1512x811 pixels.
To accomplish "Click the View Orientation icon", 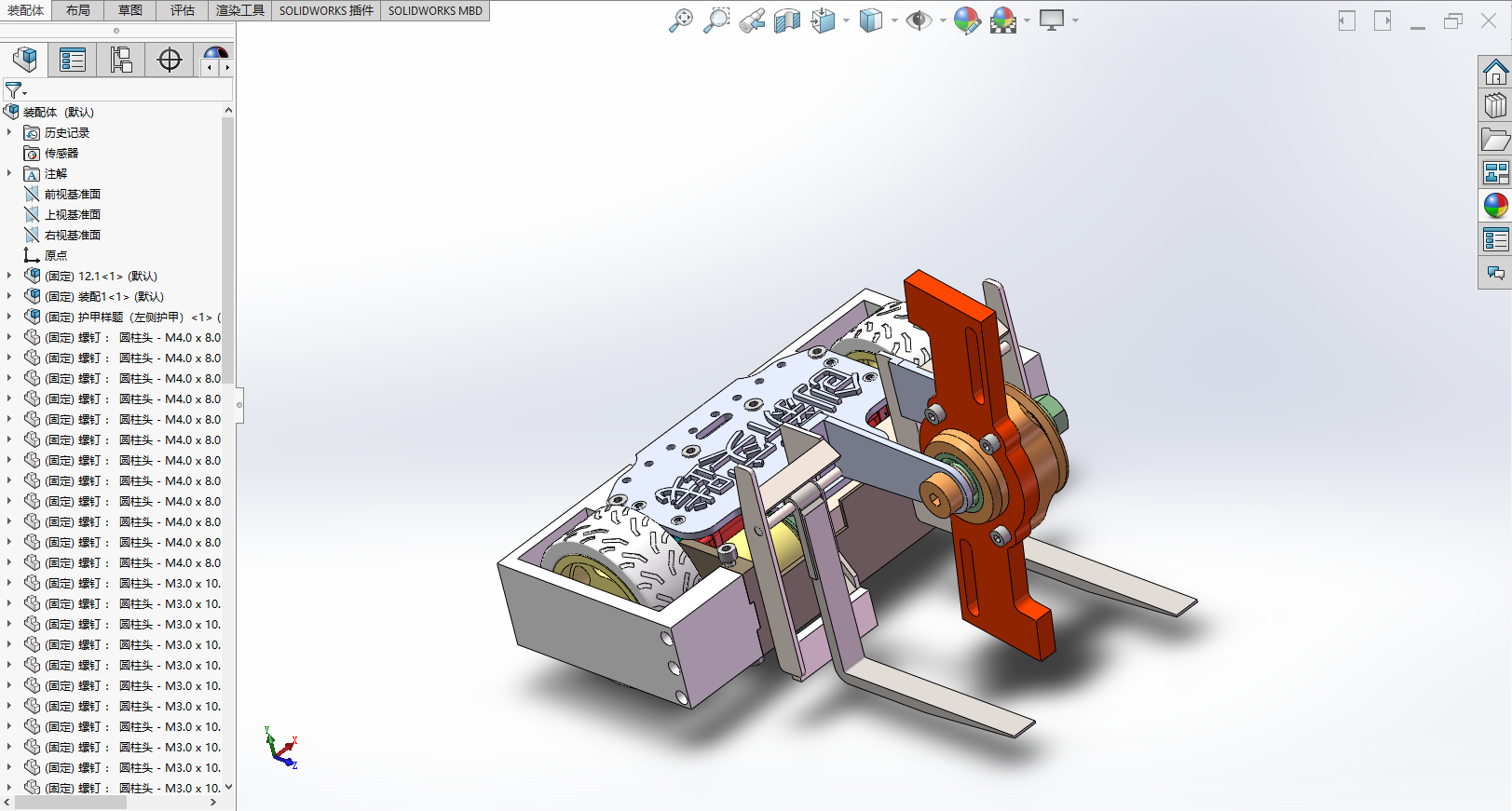I will pyautogui.click(x=823, y=20).
